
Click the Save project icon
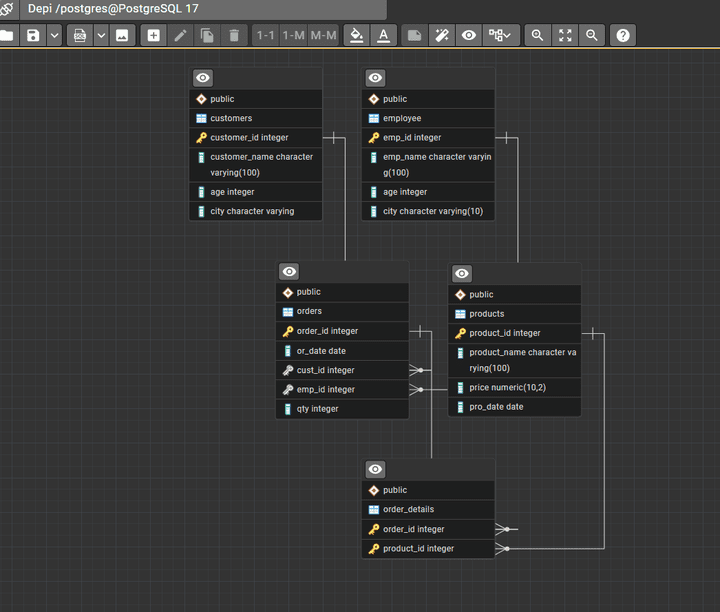(x=33, y=35)
